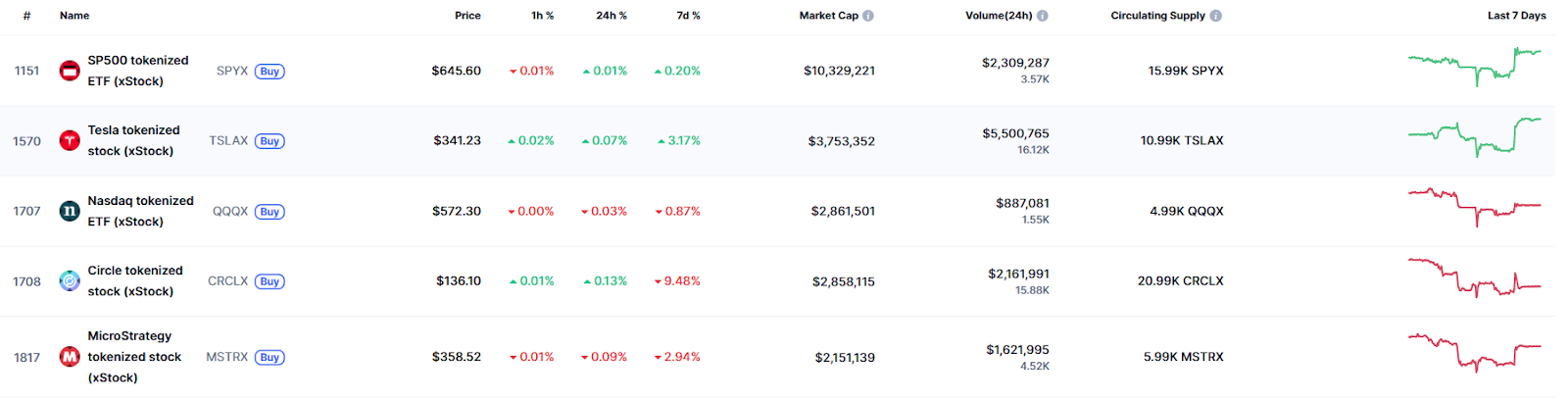Click the Volume(24h) info icon
Image resolution: width=1568 pixels, height=402 pixels.
click(1043, 16)
